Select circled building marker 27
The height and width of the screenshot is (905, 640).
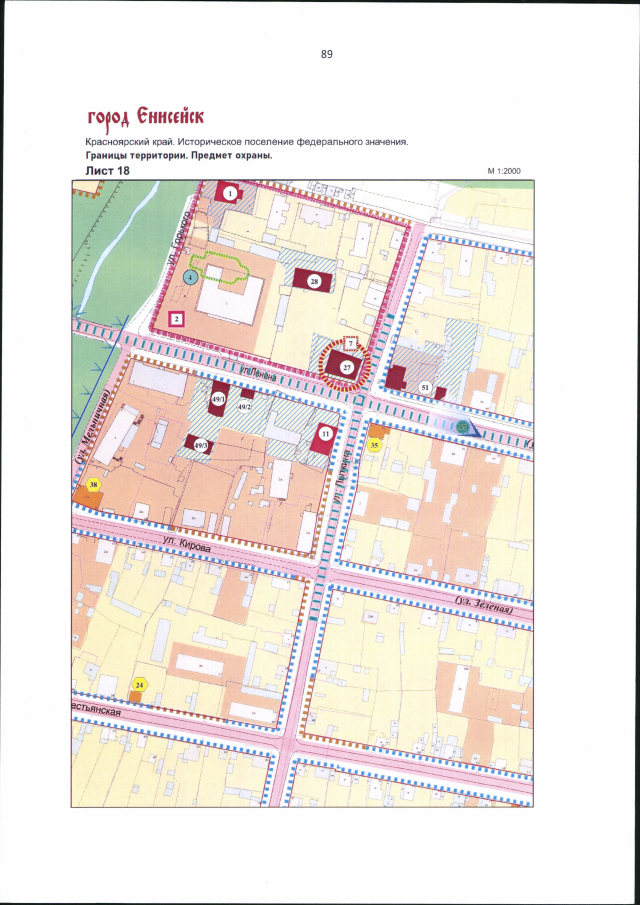pyautogui.click(x=346, y=368)
